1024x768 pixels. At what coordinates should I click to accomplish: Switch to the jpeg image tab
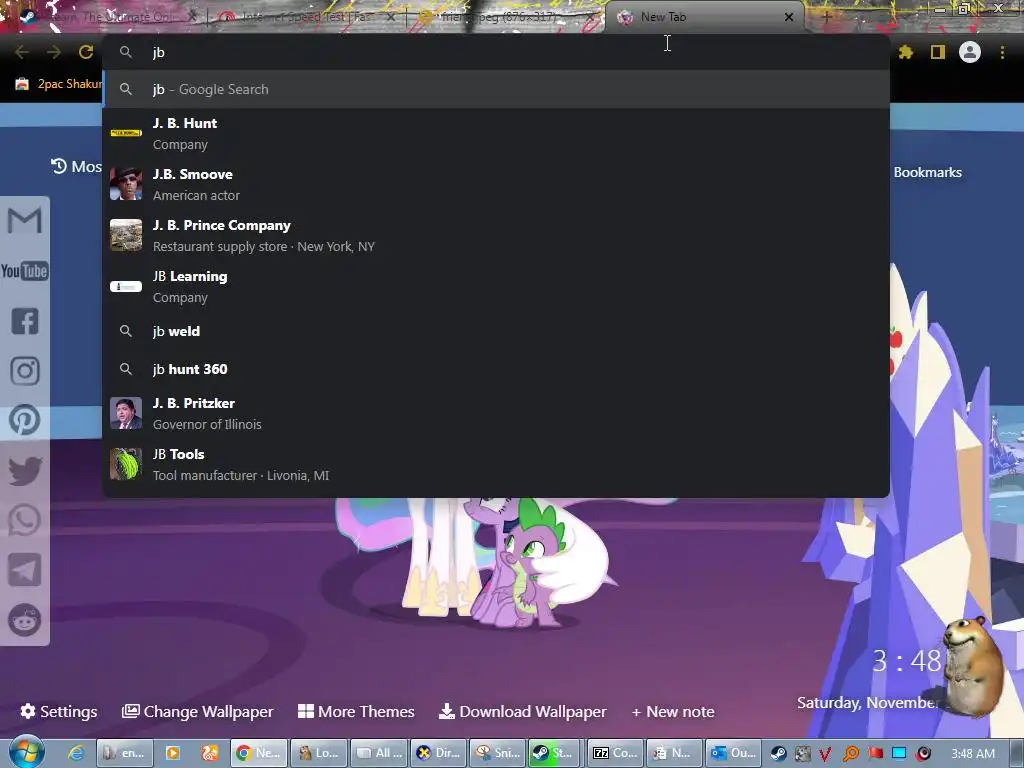(x=506, y=17)
